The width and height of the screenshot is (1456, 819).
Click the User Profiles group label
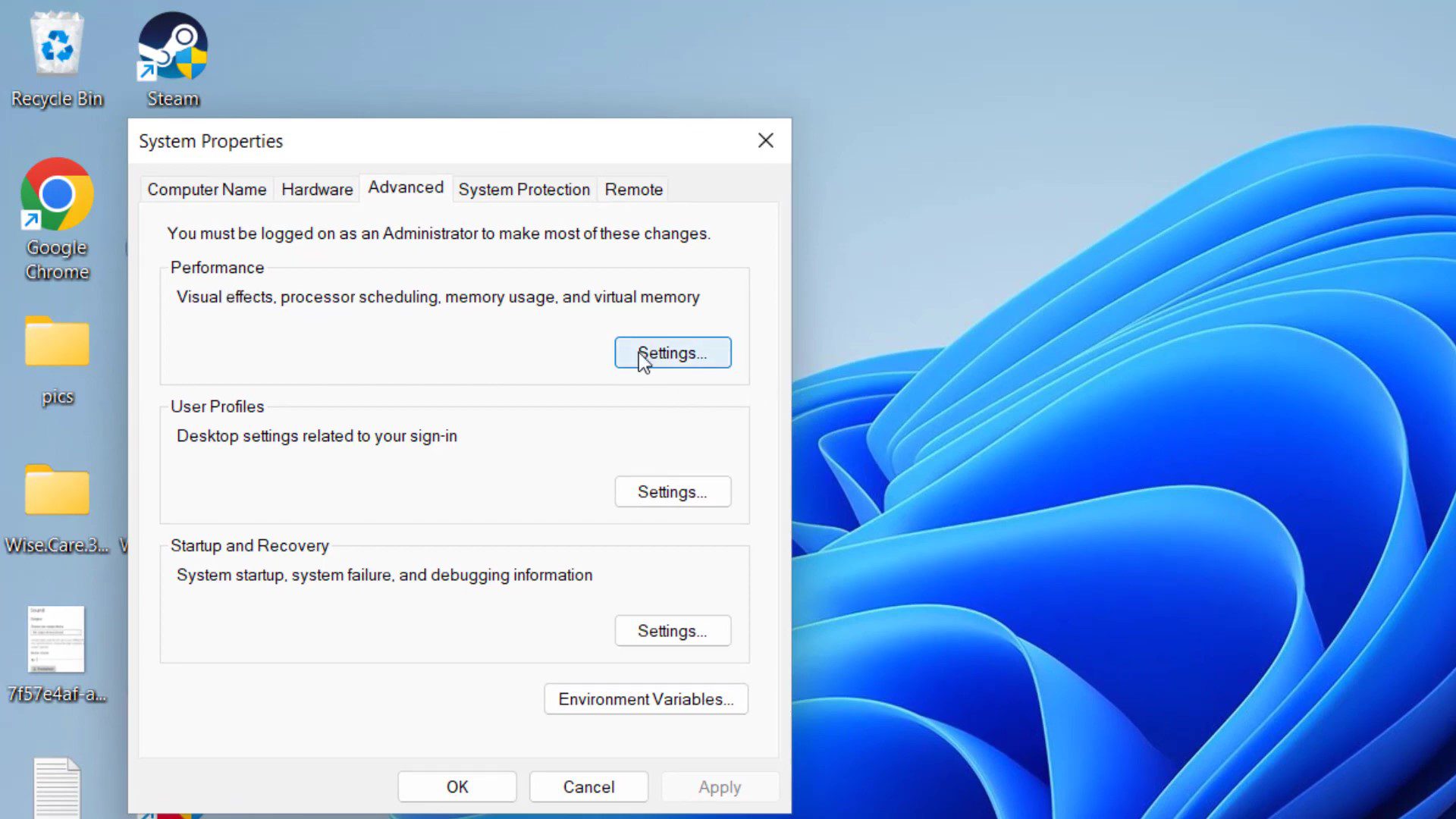coord(217,406)
